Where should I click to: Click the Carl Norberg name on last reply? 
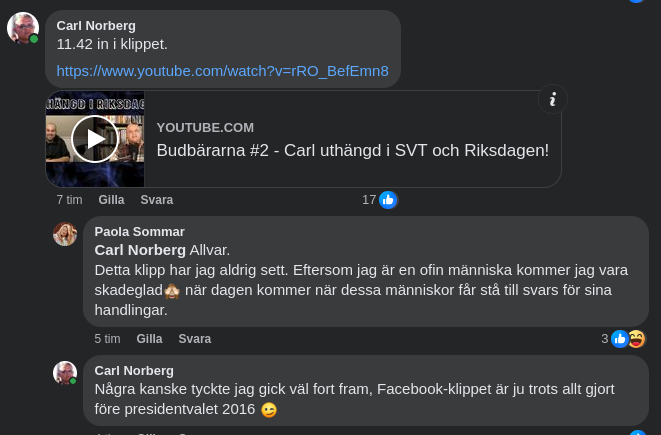click(x=134, y=371)
